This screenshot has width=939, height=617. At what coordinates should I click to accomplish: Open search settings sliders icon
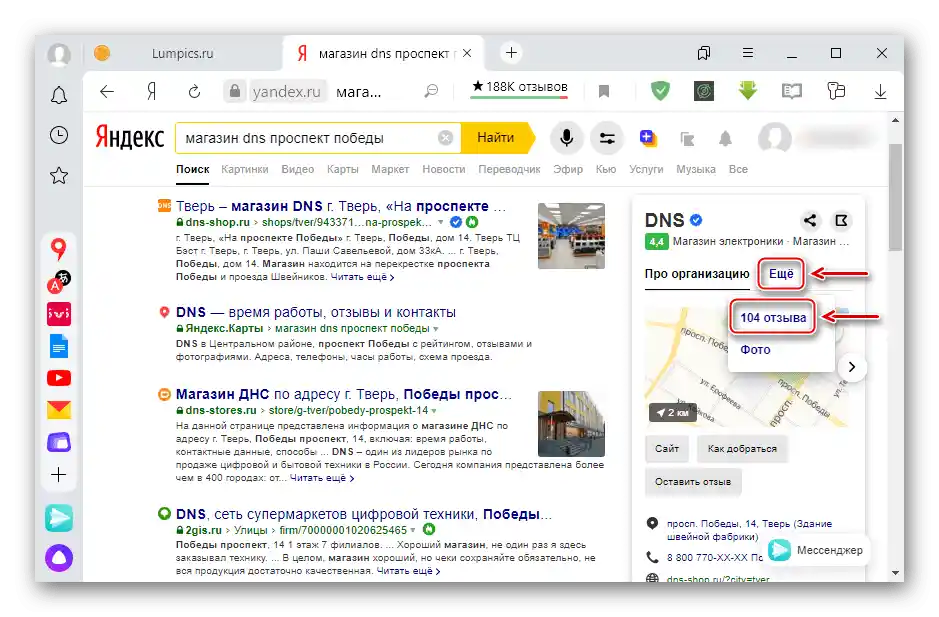point(607,138)
